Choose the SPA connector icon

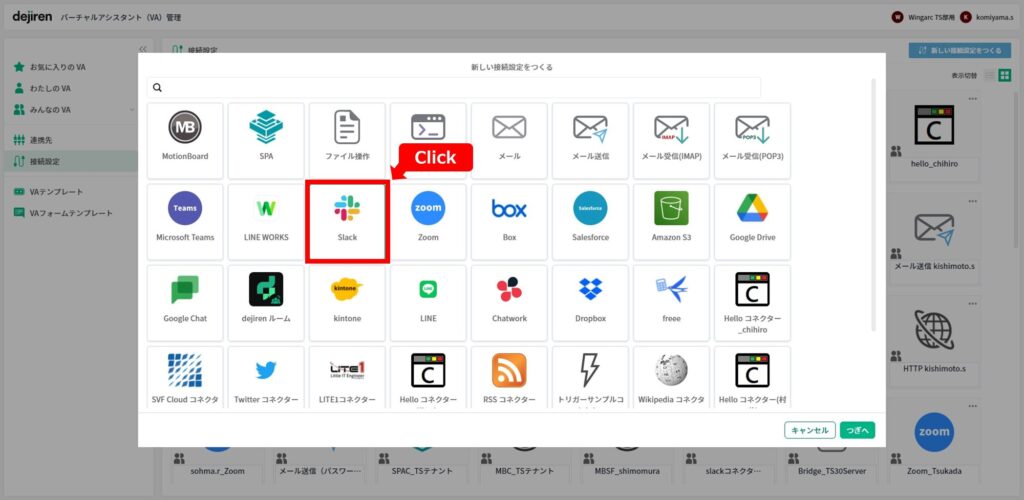coord(266,140)
